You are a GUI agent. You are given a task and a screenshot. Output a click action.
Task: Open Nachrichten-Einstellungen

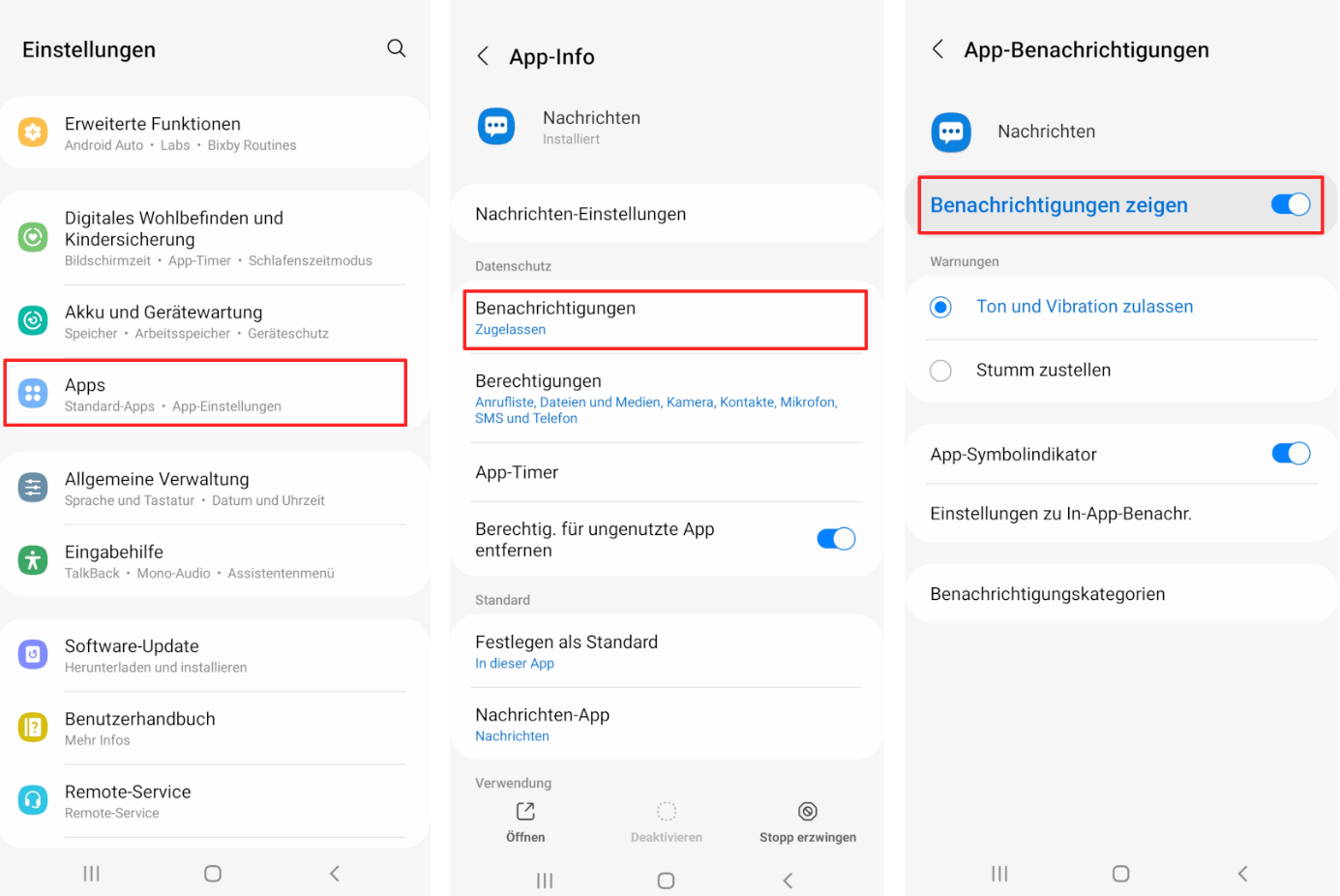(665, 214)
